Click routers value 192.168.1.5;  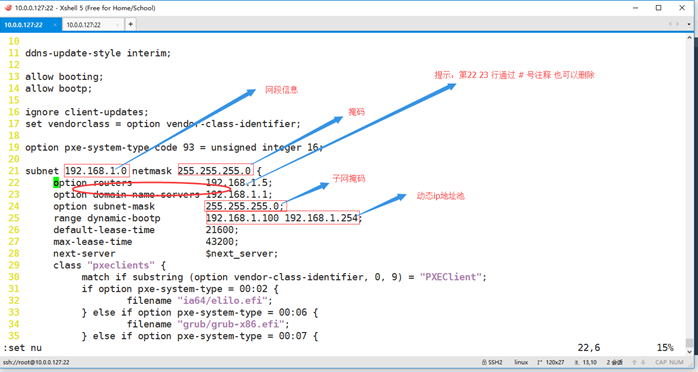click(x=239, y=183)
